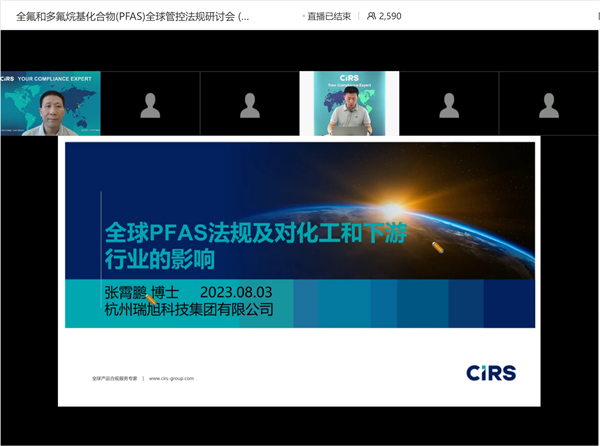
Task: Click the date 2023.08.03 on slide
Action: pyautogui.click(x=236, y=292)
